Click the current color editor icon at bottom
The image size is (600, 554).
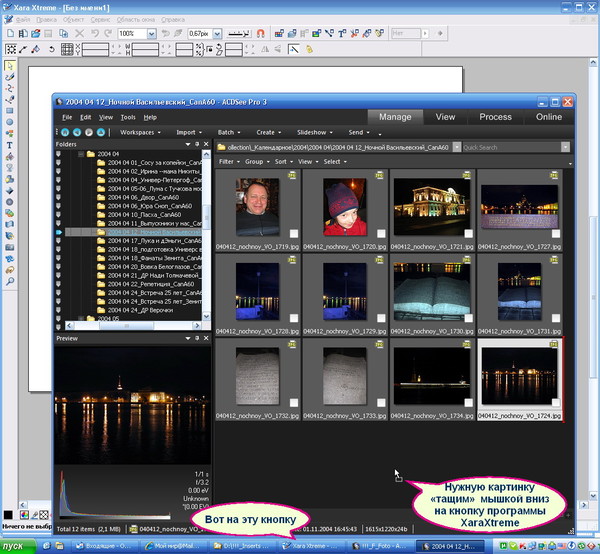(x=24, y=515)
